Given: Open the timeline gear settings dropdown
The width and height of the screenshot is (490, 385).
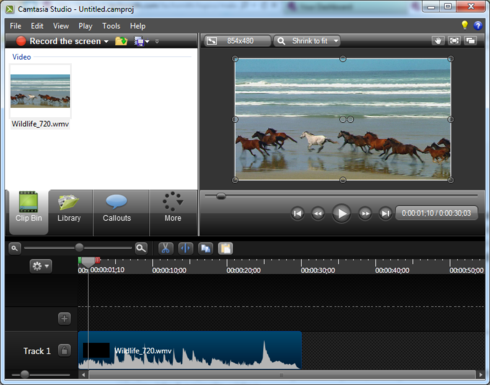Looking at the screenshot, I should [41, 266].
